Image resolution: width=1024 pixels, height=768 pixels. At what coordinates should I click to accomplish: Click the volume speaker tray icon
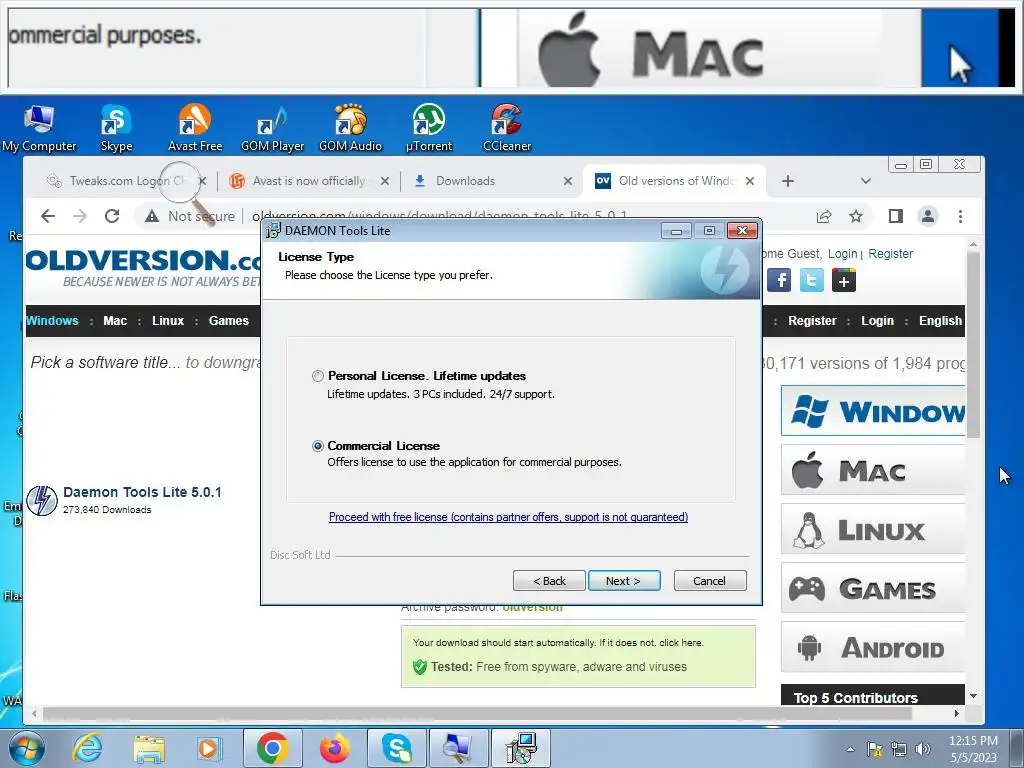click(x=923, y=749)
